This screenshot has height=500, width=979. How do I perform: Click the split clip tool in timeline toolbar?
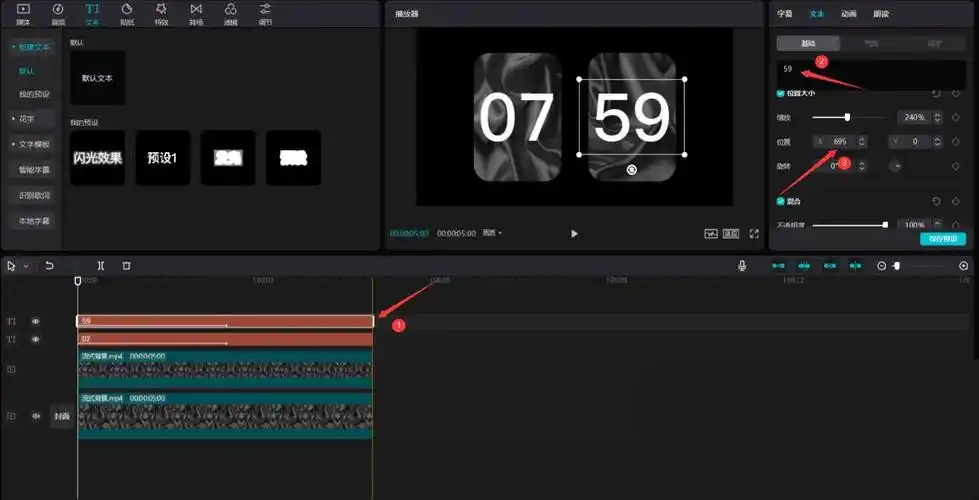point(100,266)
